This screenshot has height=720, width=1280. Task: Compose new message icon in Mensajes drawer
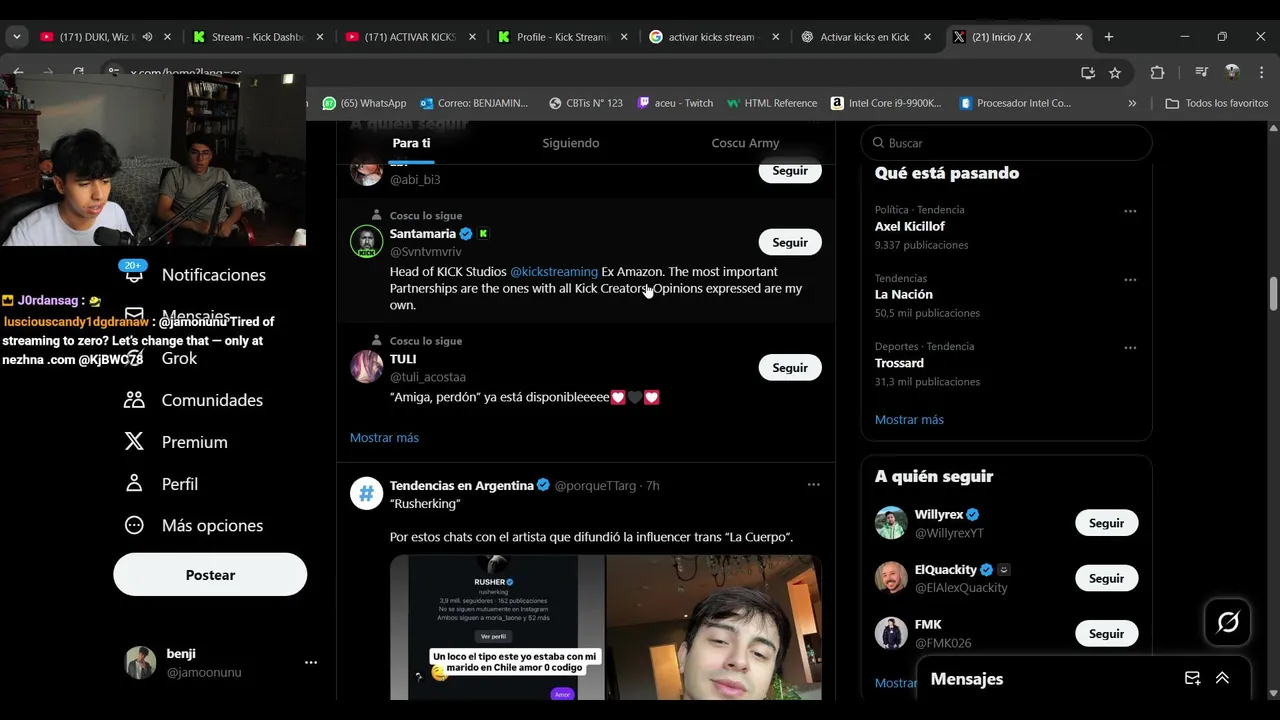pos(1192,678)
